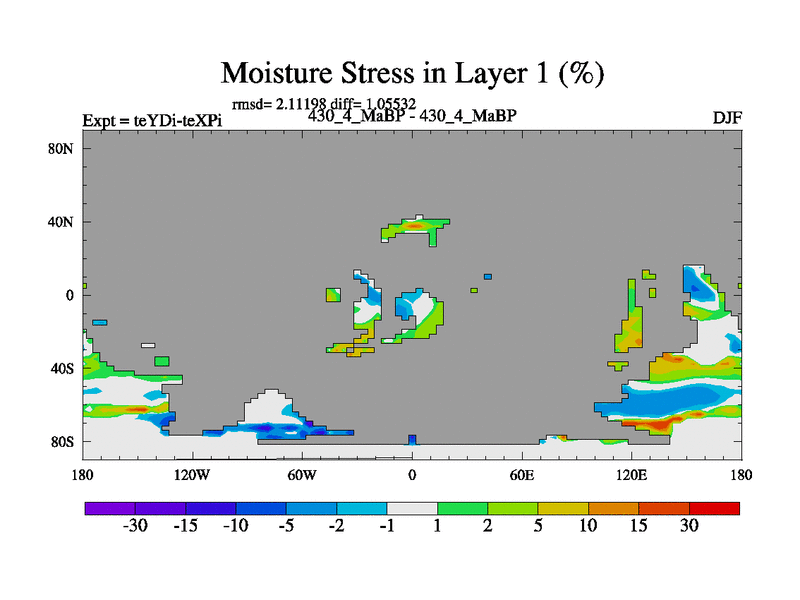
Task: Click the 80N latitude axis label
Action: (63, 148)
